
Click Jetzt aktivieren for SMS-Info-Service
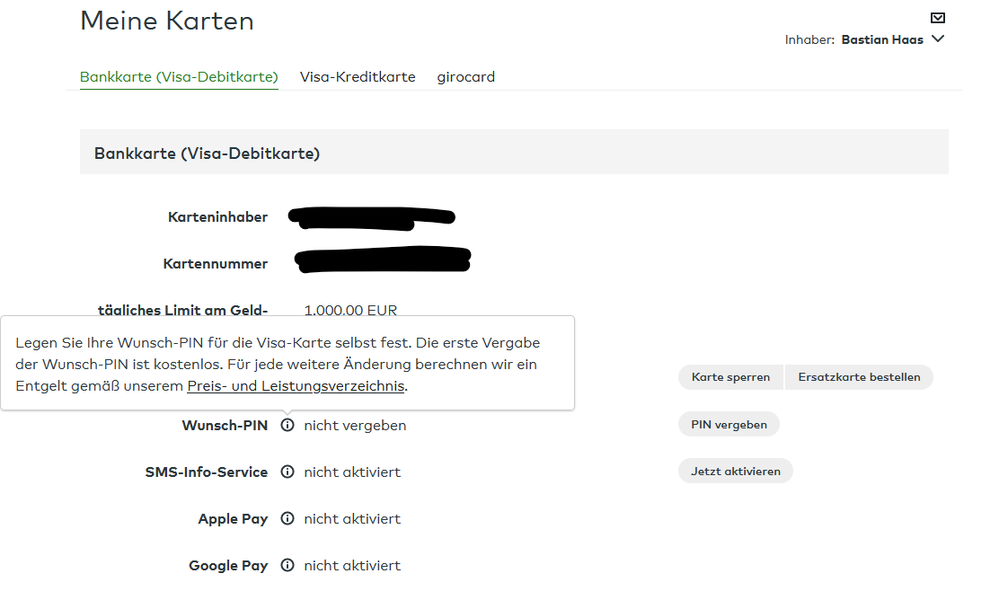tap(735, 471)
